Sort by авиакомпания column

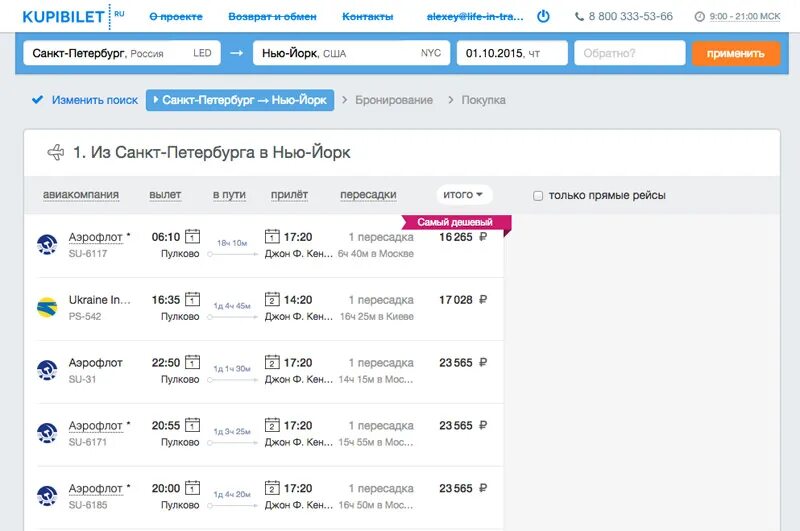point(81,195)
